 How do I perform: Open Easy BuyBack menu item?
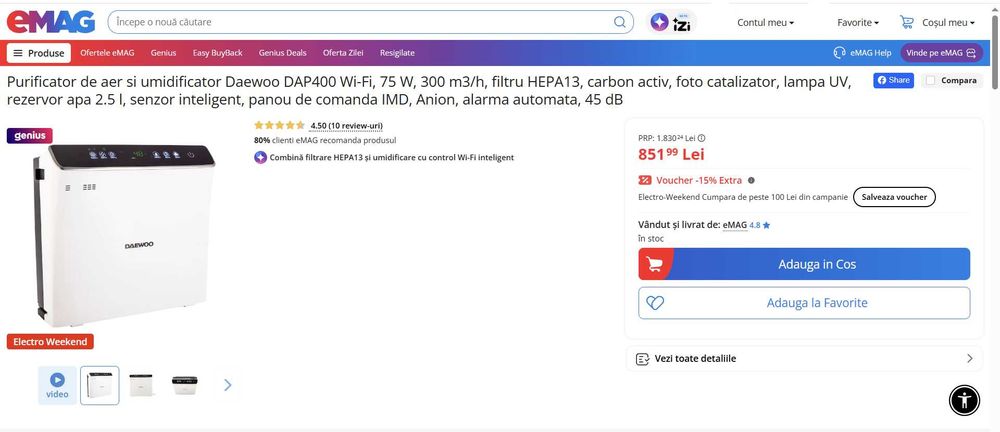217,53
